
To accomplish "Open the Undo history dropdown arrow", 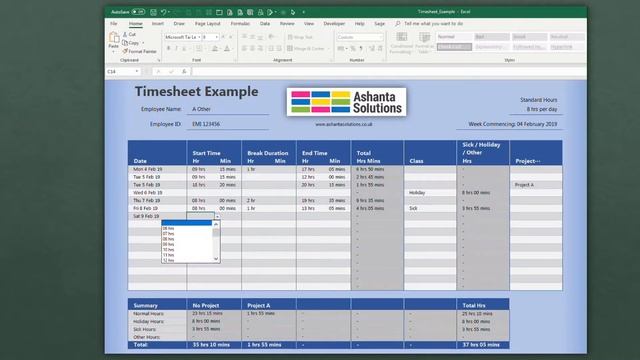I will 169,12.
